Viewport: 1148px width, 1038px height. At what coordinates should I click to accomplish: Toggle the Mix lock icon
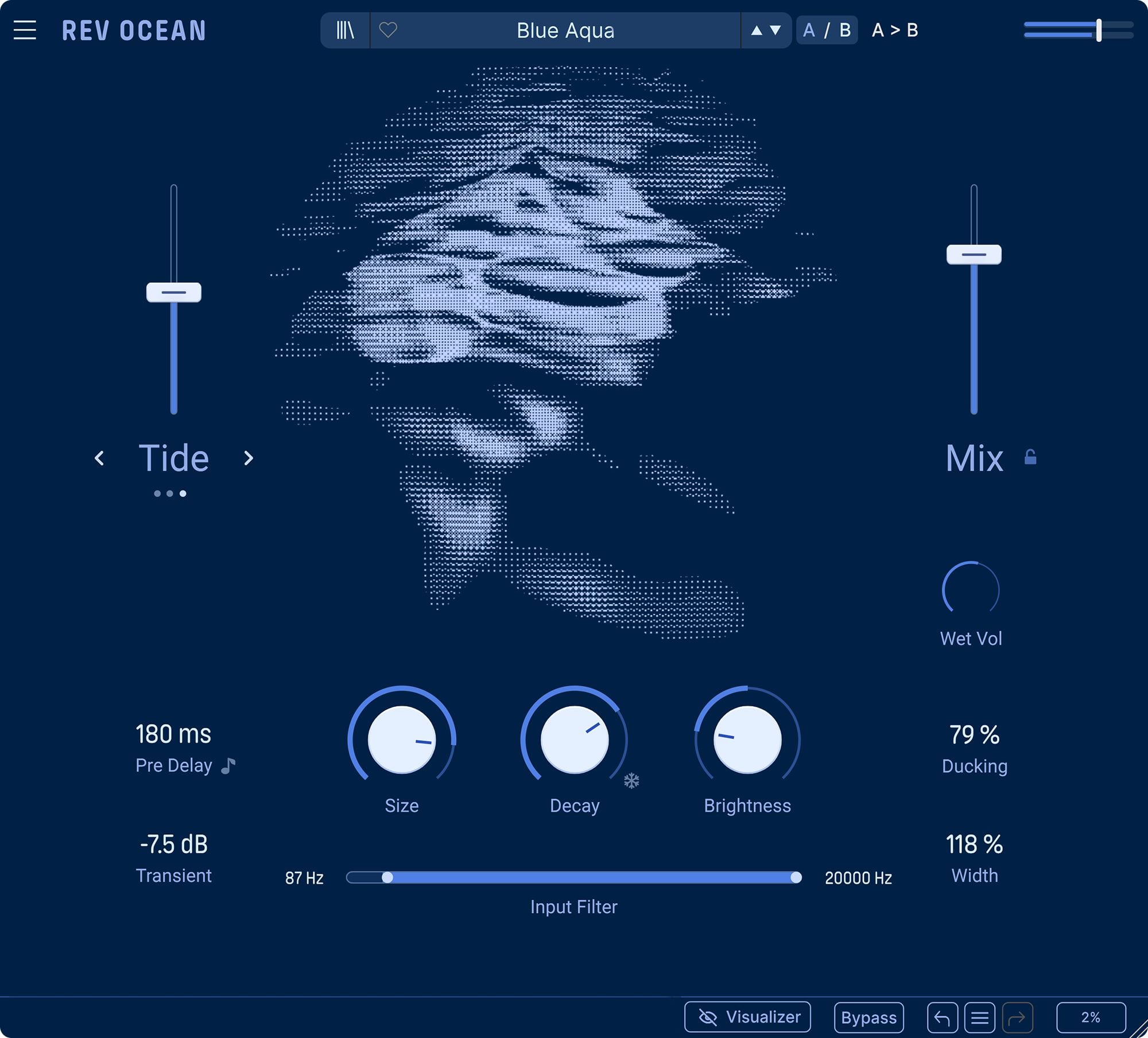pos(1030,457)
